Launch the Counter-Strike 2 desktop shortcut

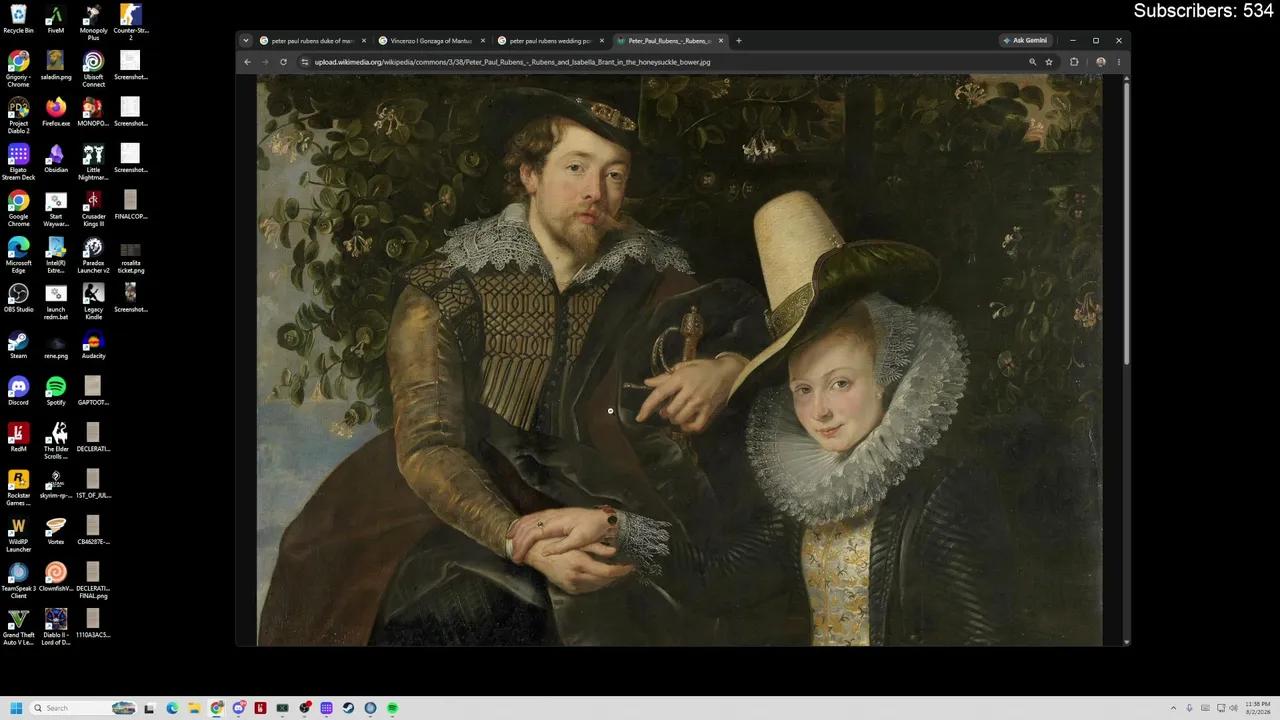130,22
